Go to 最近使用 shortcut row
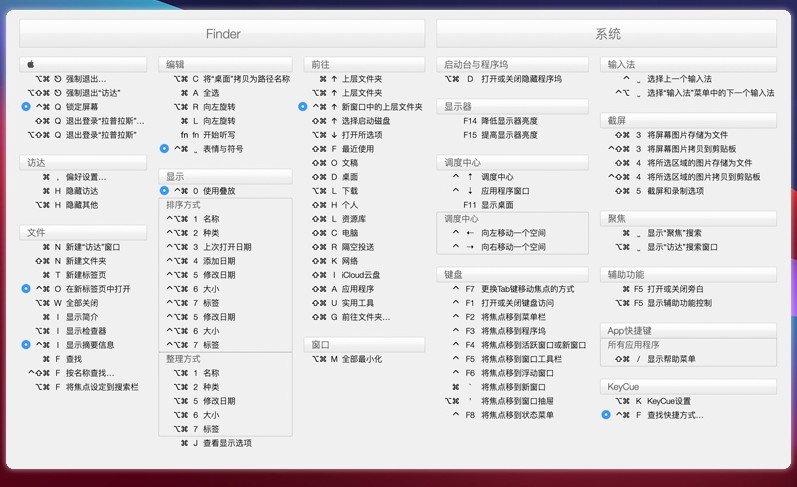 point(343,148)
